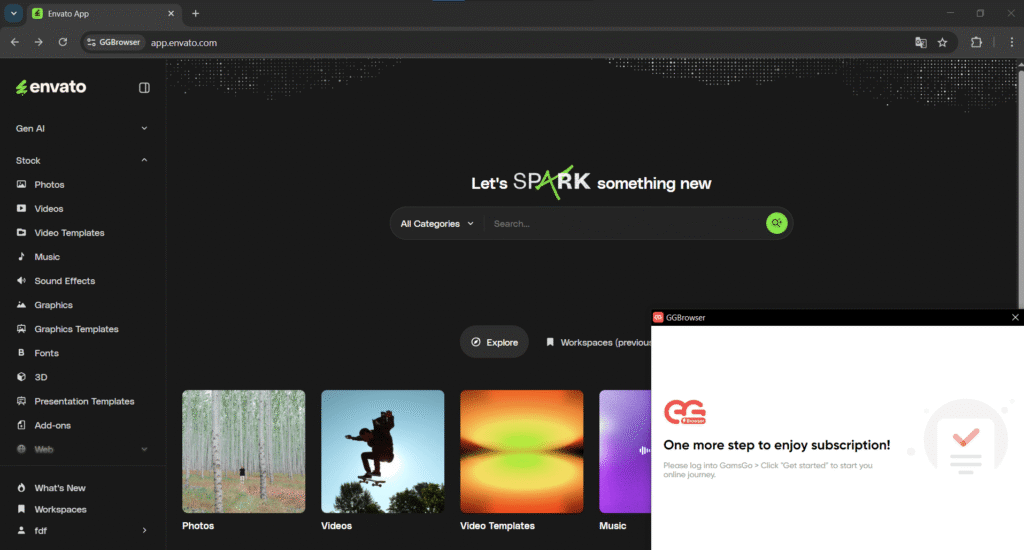Click the Envato logo in the sidebar
This screenshot has height=550, width=1024.
coord(51,87)
